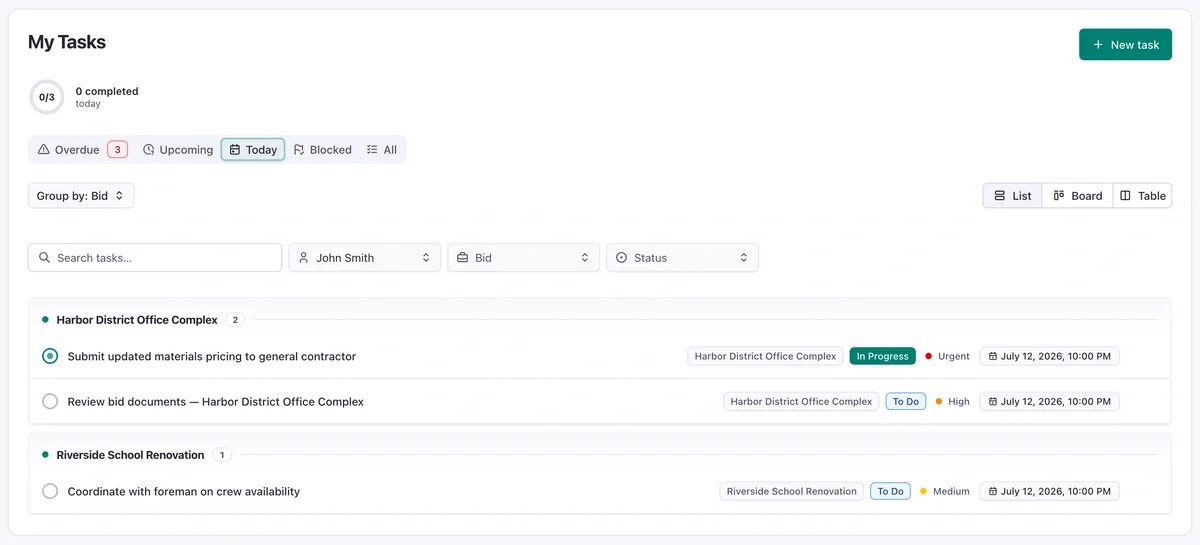1200x545 pixels.
Task: Mark Review bid documents task complete
Action: [50, 402]
